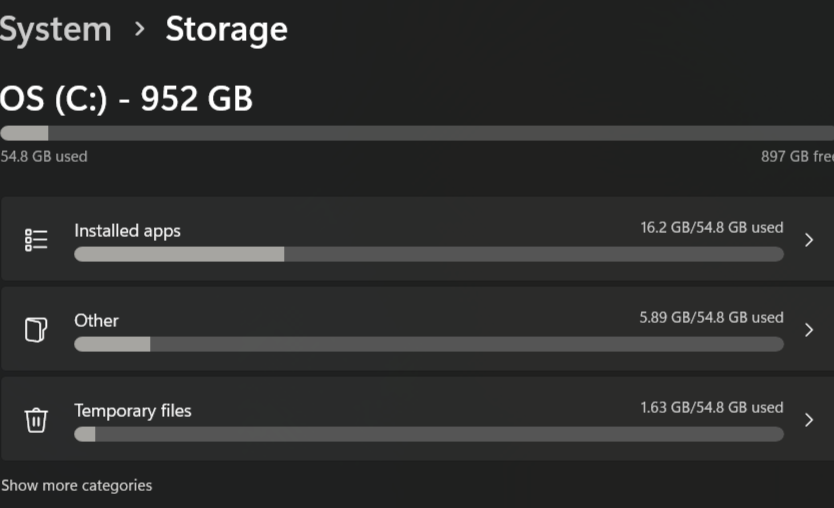
Task: Click the Temporary files usage bar
Action: click(x=429, y=434)
